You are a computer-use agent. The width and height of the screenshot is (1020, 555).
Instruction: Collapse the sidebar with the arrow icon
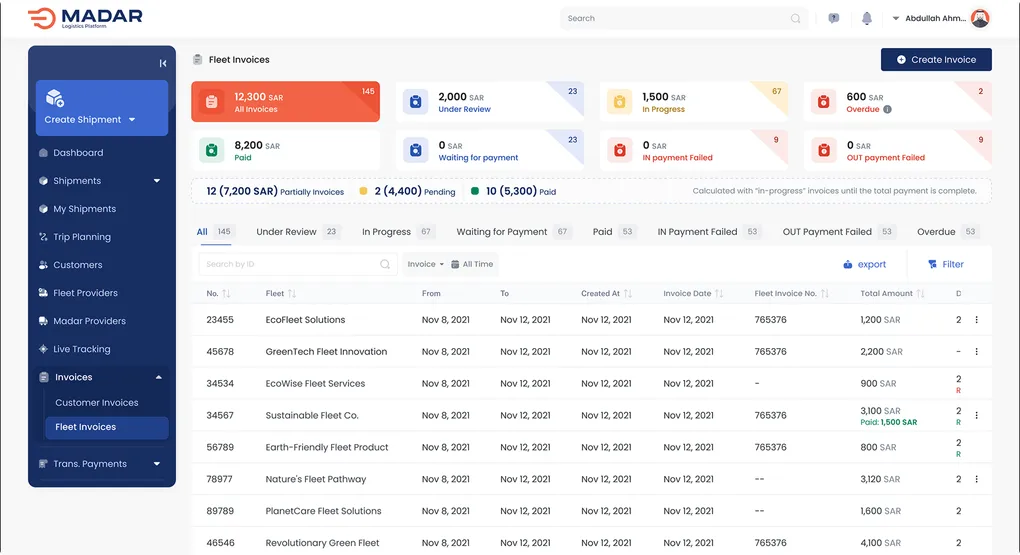click(x=163, y=63)
